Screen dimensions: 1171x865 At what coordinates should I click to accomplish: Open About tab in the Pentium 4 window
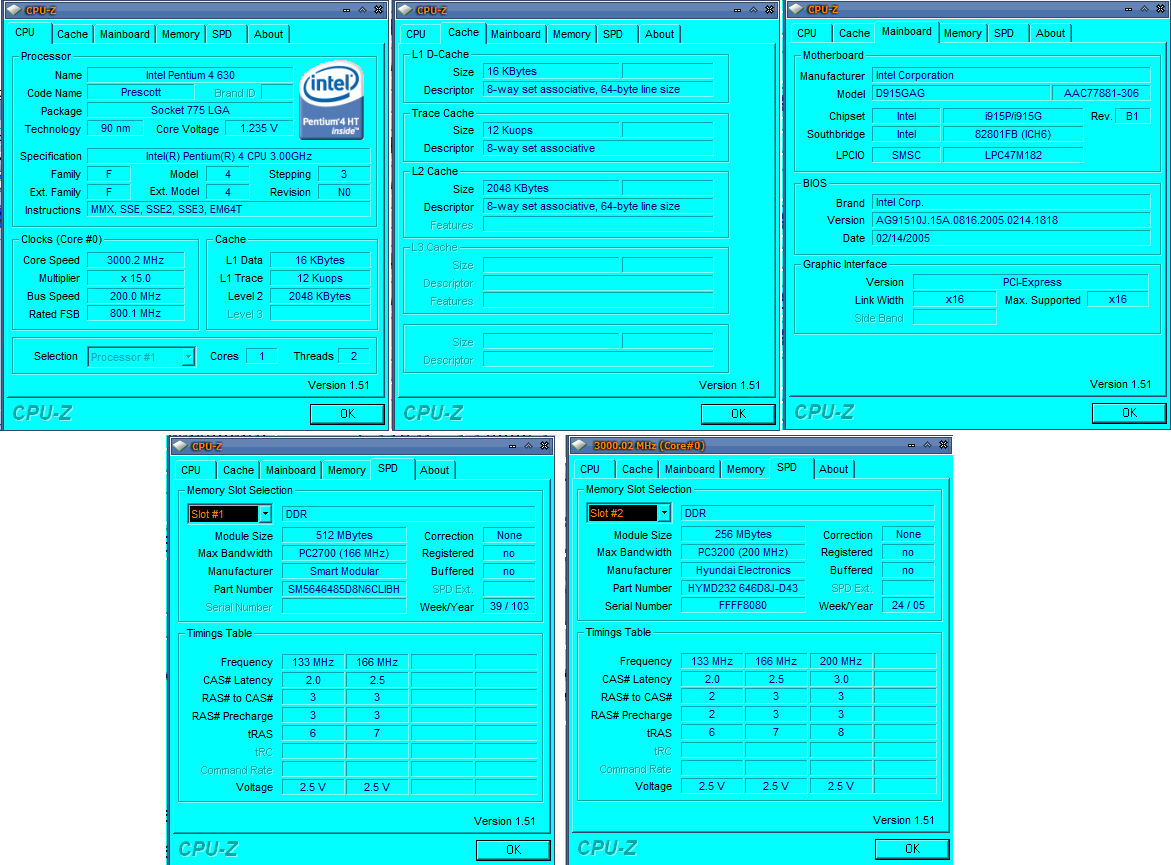click(268, 34)
